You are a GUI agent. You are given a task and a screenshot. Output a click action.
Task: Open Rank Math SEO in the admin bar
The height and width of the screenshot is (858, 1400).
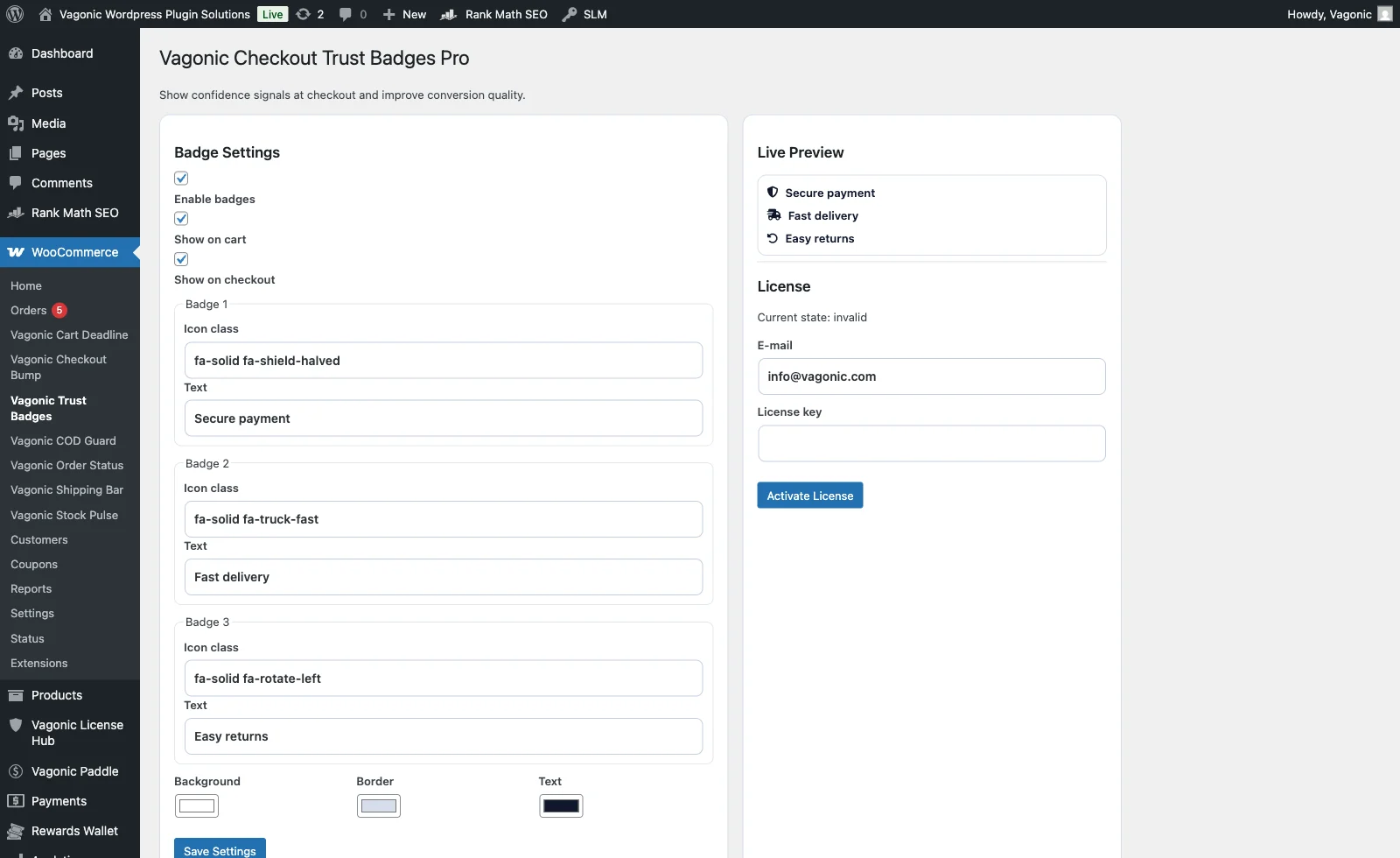pos(495,14)
